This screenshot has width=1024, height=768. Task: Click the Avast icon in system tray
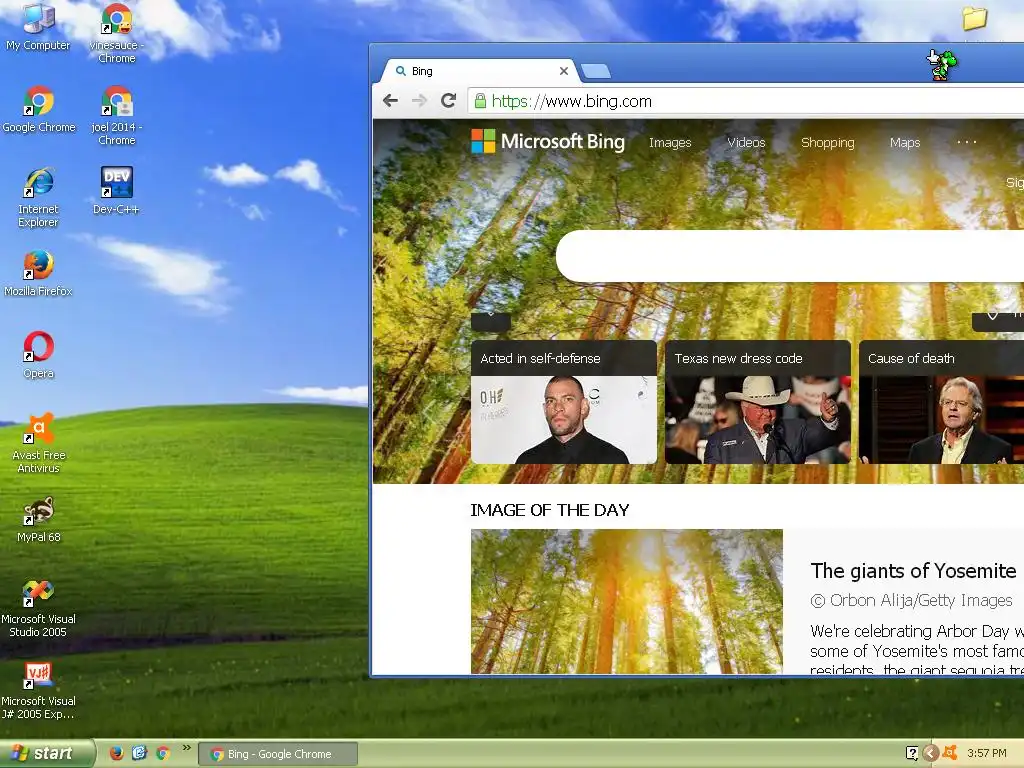(950, 753)
